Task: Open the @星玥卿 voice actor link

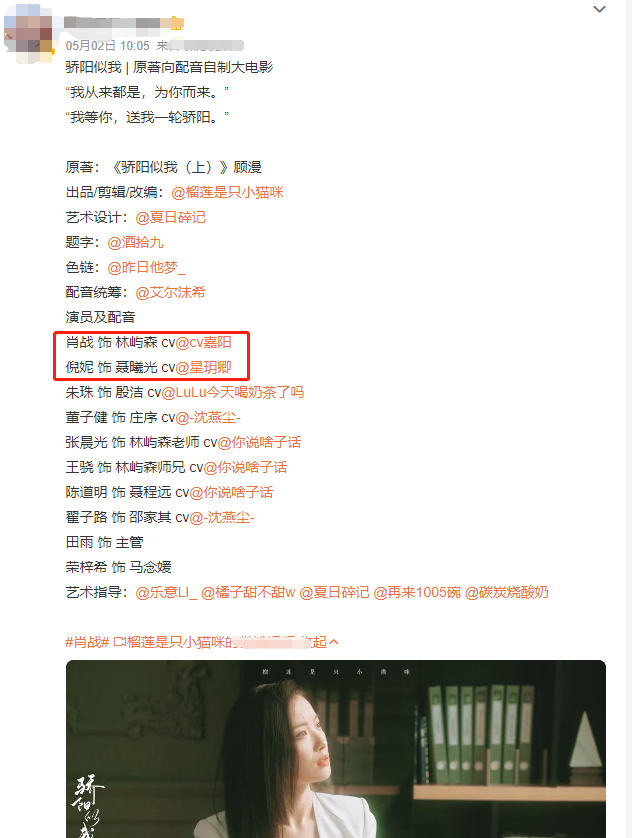Action: click(204, 368)
